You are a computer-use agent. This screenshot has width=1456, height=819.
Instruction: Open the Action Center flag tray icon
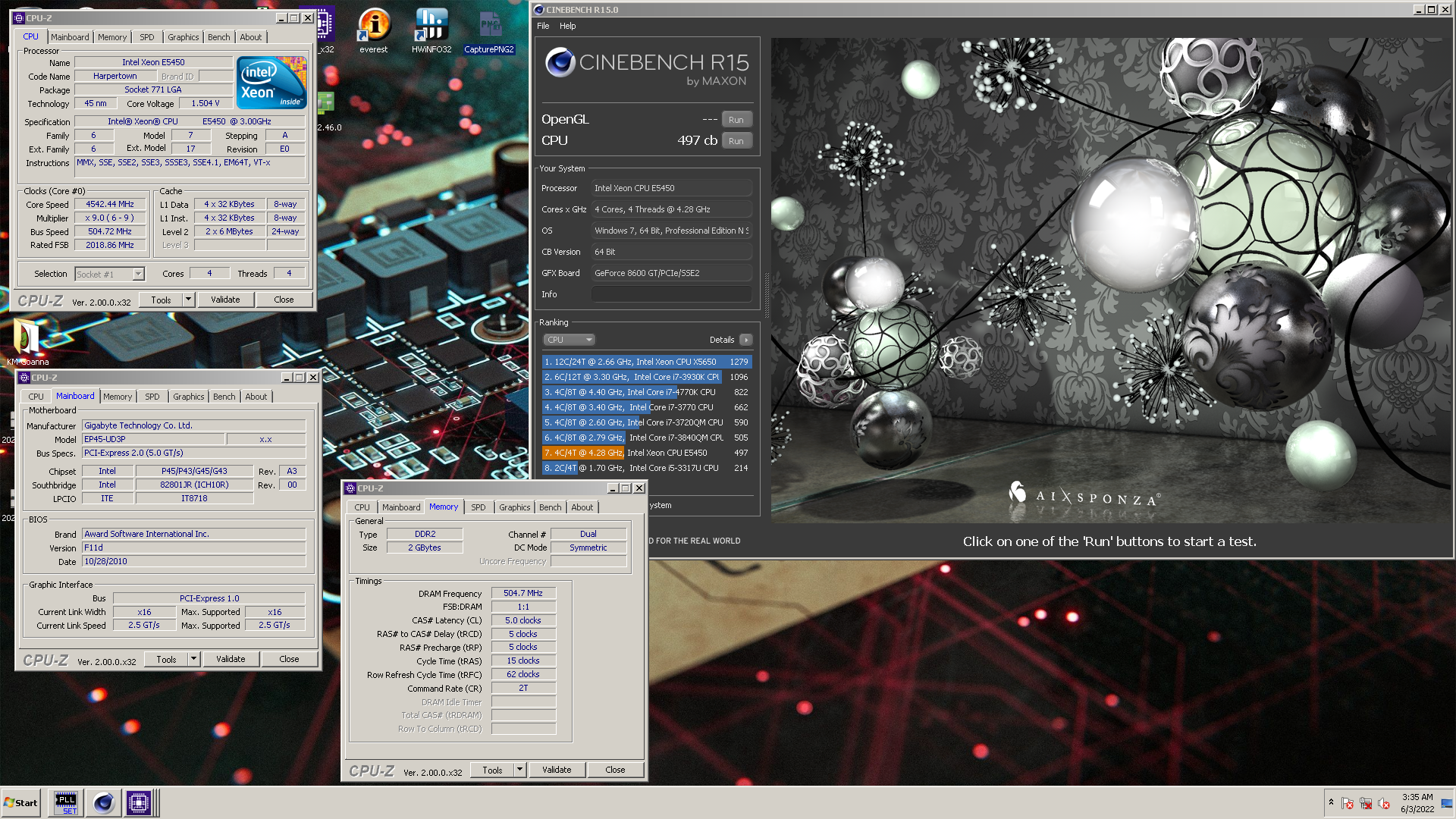(1348, 803)
